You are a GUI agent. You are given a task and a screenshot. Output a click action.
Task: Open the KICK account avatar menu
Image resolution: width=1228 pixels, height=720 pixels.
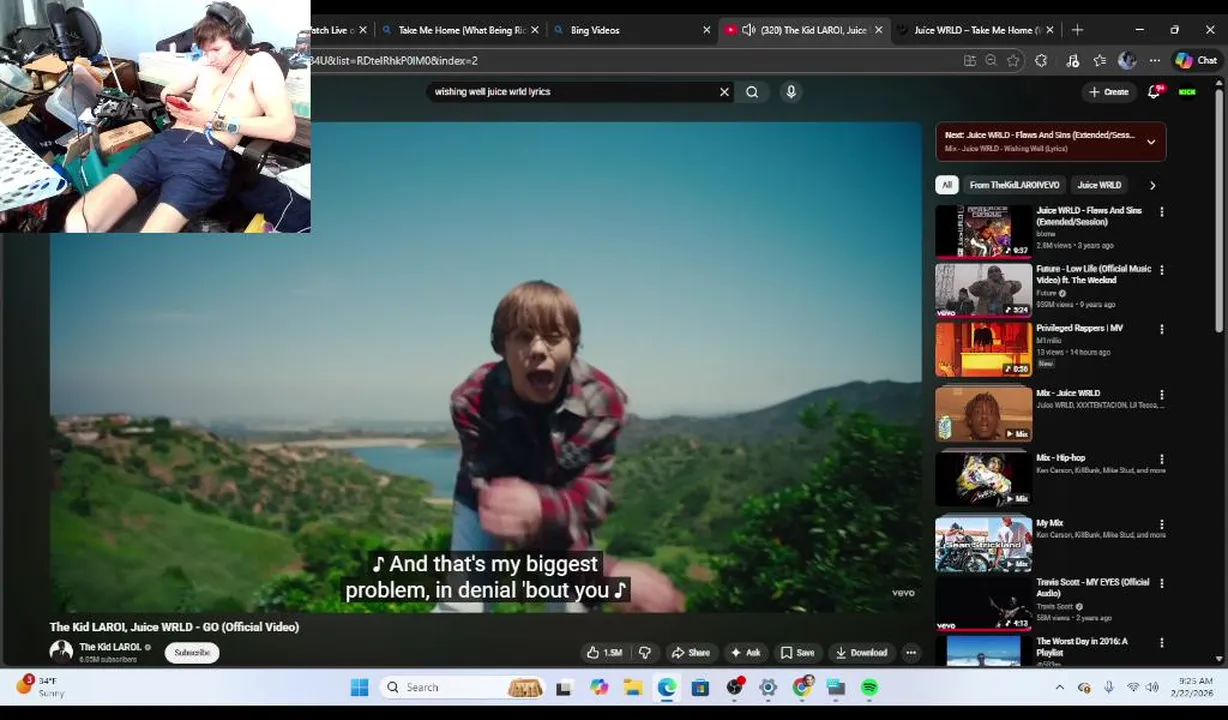1187,92
